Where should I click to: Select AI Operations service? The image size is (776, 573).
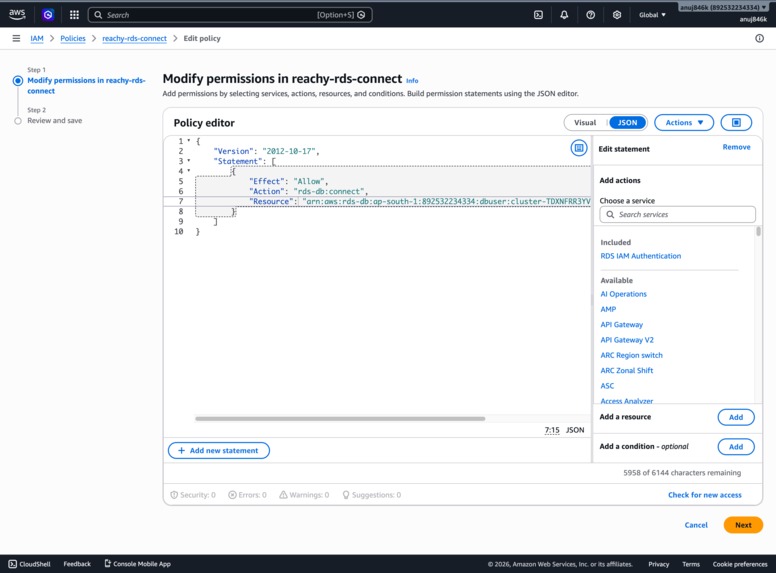[x=623, y=294]
